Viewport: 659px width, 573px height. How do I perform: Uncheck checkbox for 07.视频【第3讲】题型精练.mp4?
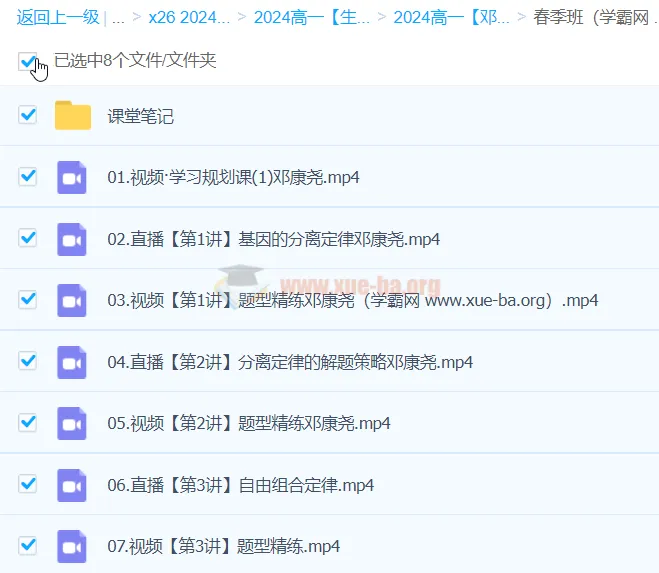28,546
